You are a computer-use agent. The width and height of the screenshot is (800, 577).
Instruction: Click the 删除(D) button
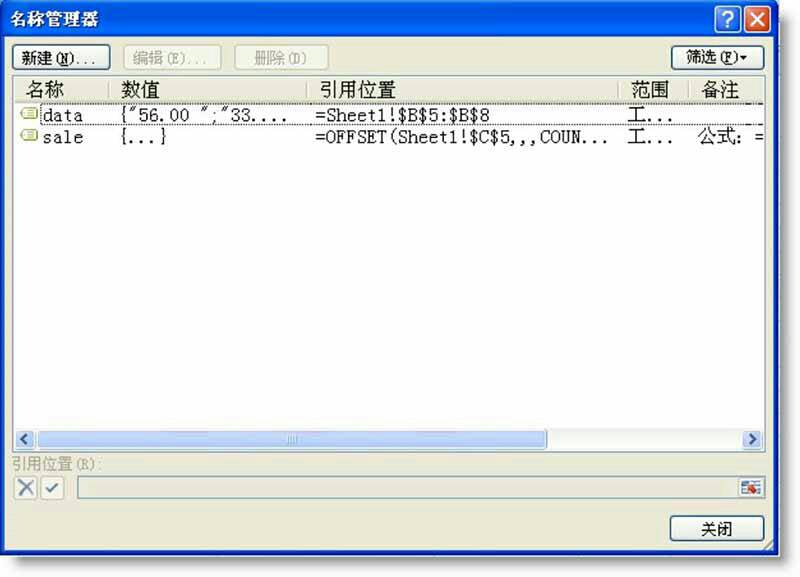281,57
